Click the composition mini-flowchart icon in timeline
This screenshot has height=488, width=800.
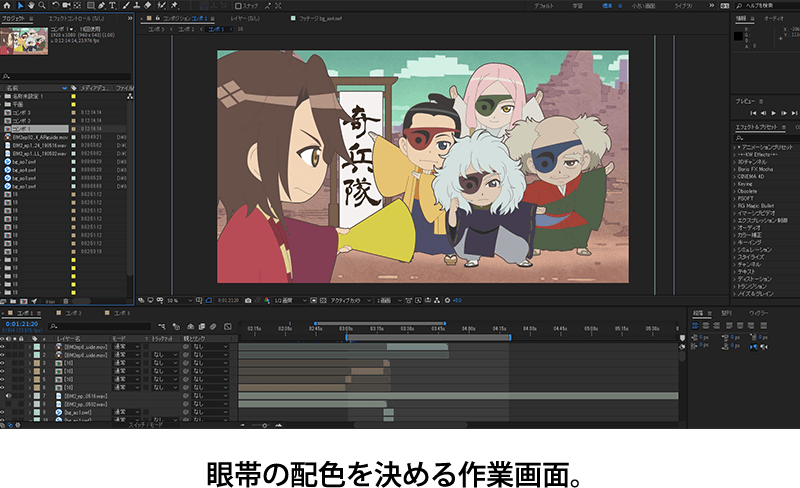point(162,326)
